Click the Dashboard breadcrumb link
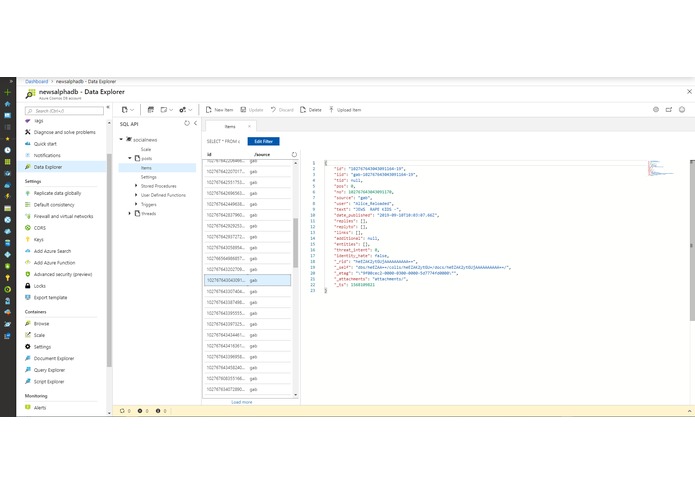Viewport: 695px width, 494px height. pos(36,82)
